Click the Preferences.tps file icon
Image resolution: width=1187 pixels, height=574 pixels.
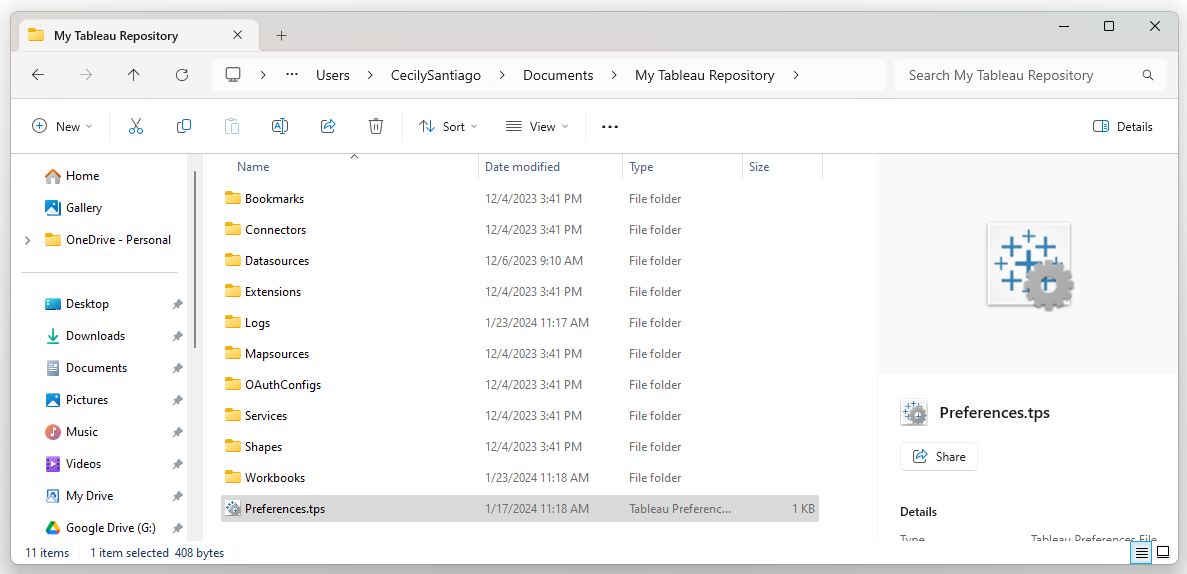[x=233, y=509]
